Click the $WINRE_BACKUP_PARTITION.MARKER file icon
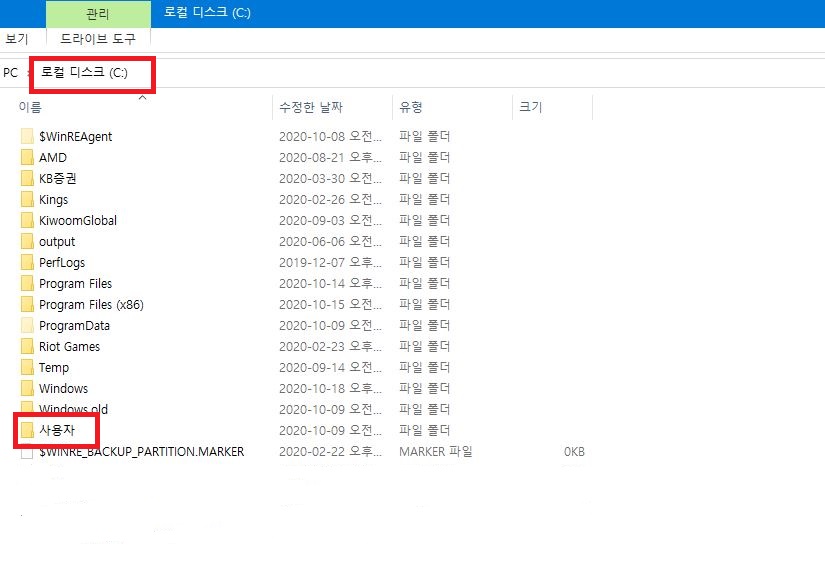 click(x=27, y=452)
